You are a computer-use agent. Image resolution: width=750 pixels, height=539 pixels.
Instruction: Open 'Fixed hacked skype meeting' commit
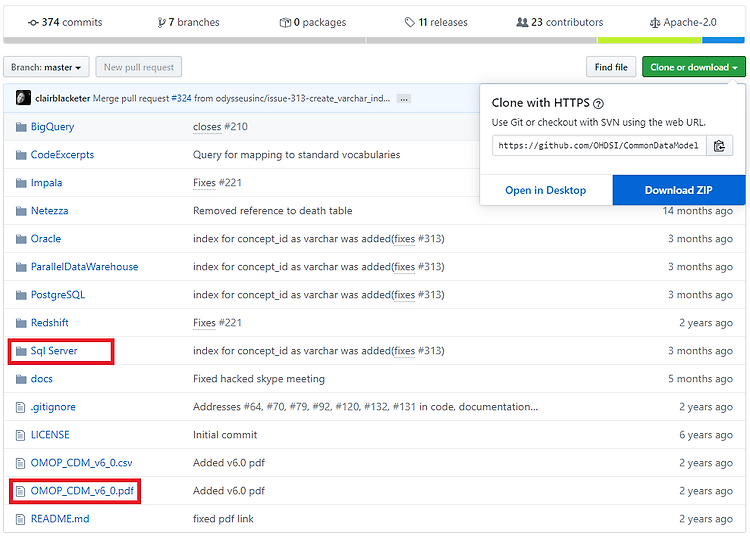coord(259,379)
